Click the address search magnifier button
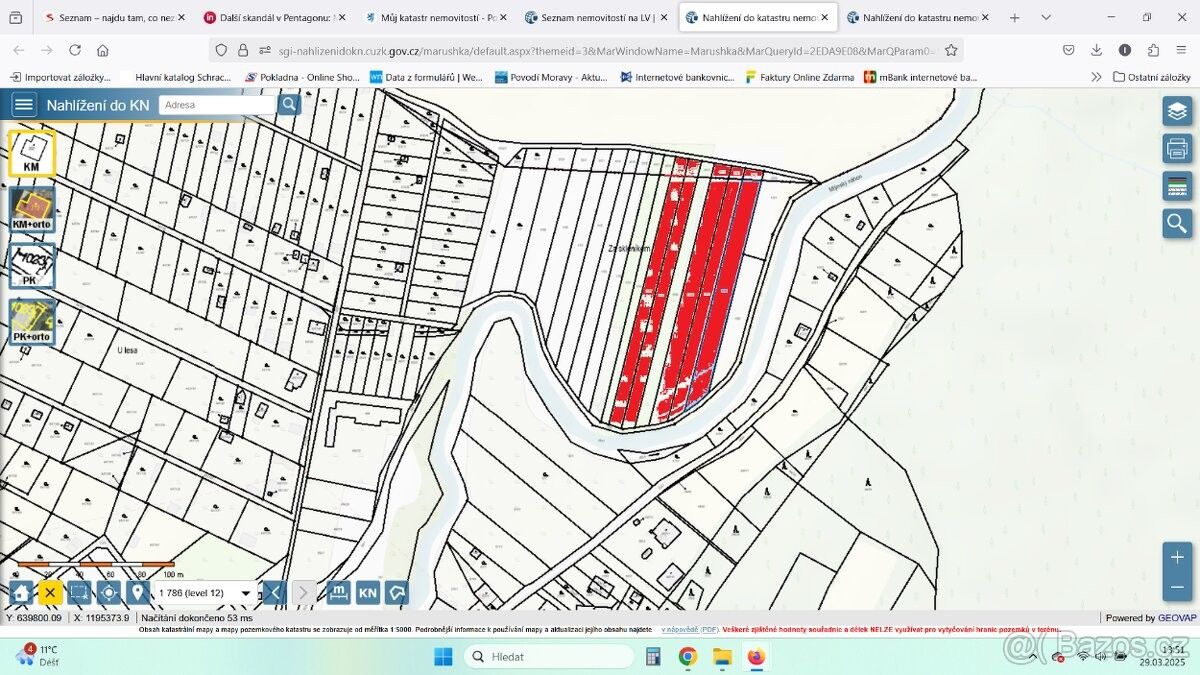 pyautogui.click(x=289, y=104)
